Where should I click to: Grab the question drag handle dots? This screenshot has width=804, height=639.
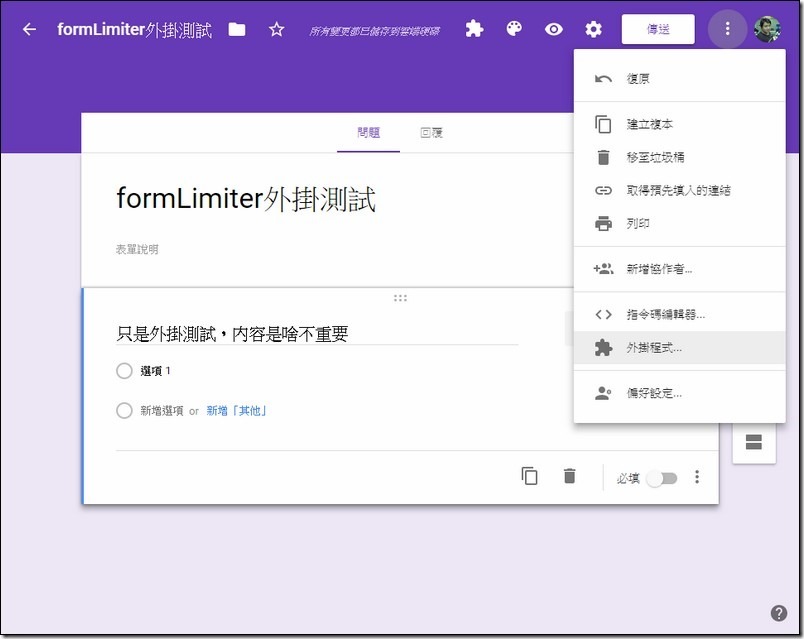(x=400, y=298)
